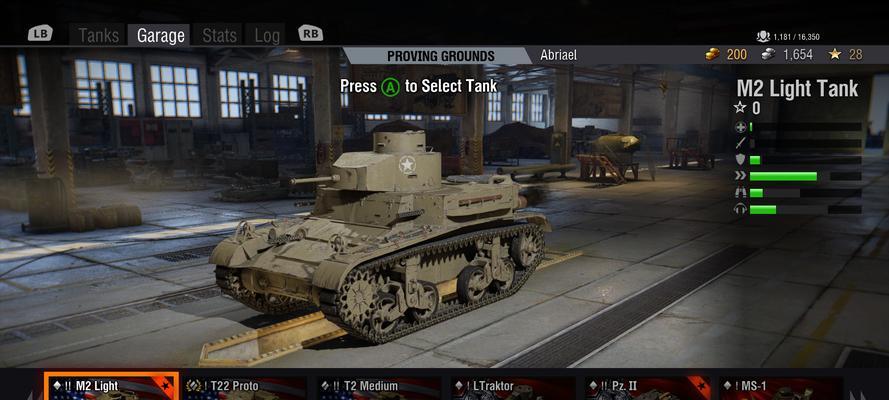Click the player population icon
Screen dimensions: 889x400
763,37
